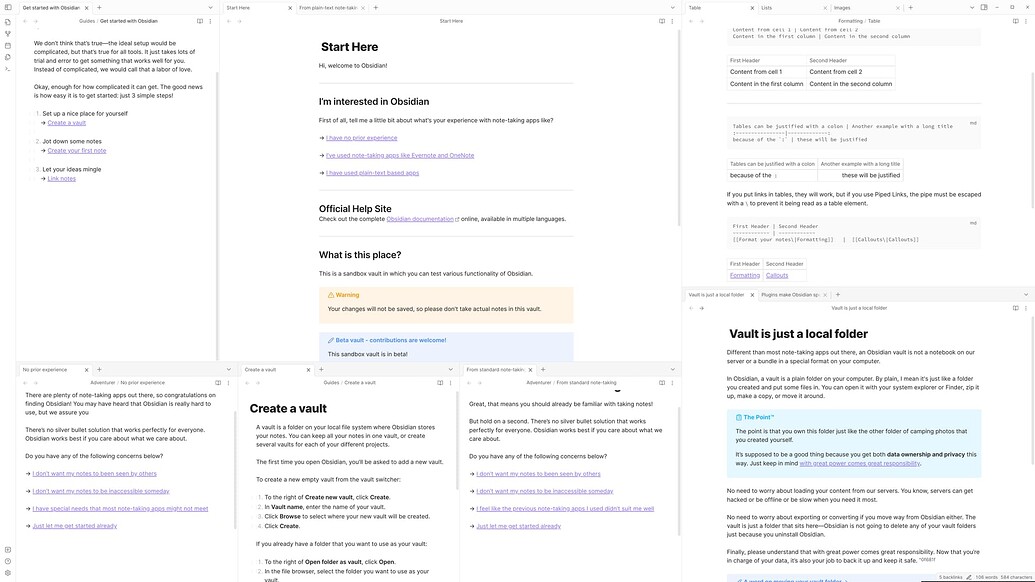Expand tab list dropdown in Start Here pane
This screenshot has height=582, width=1035.
click(673, 8)
